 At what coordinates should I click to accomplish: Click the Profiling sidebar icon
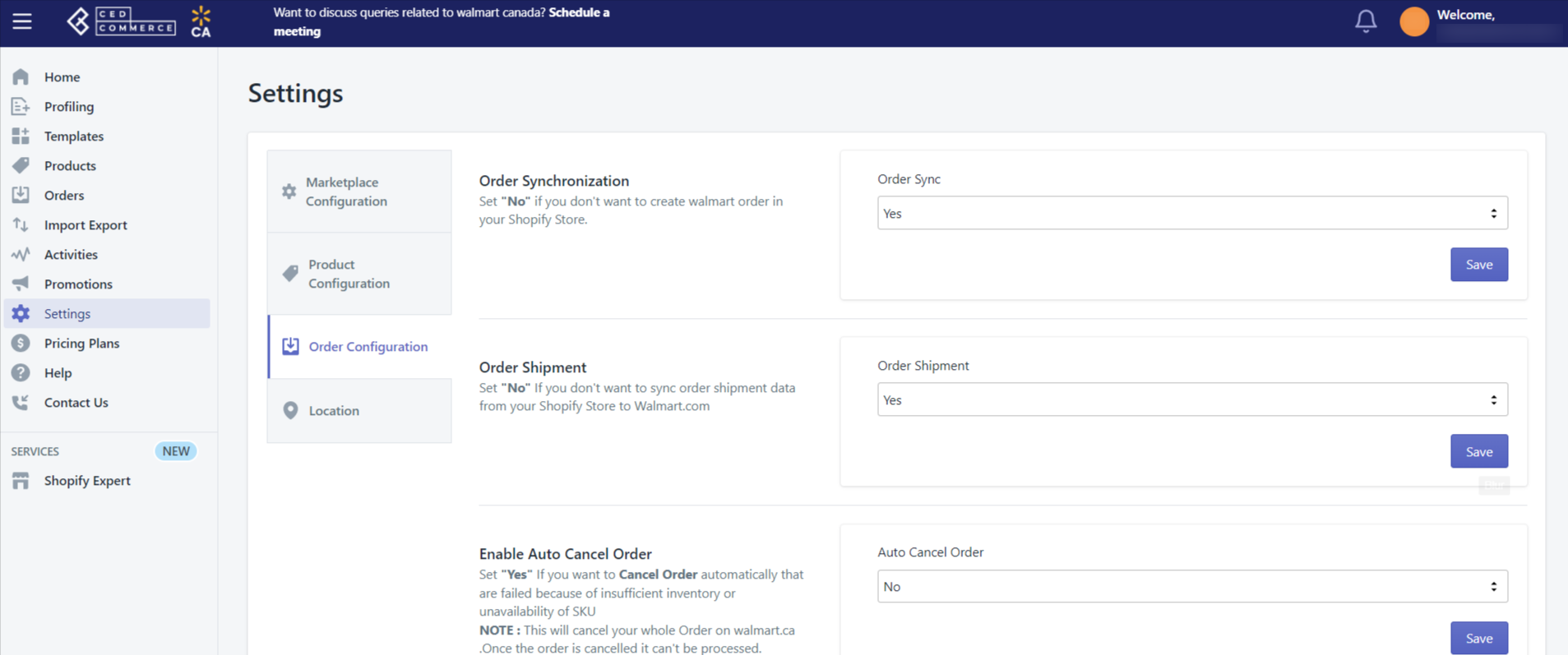[21, 106]
